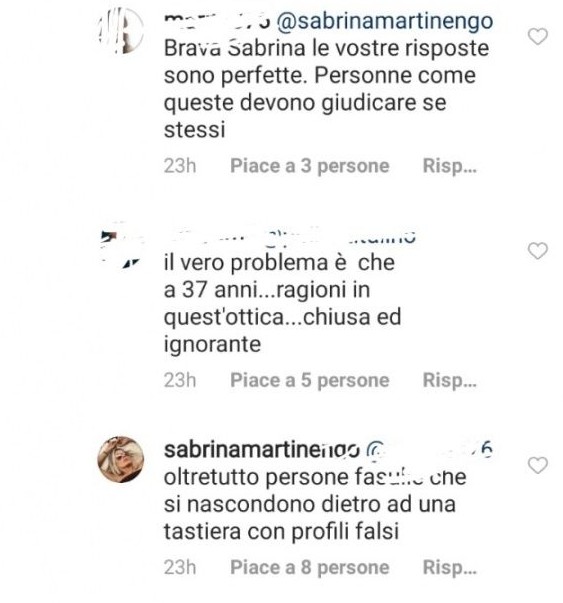Screen dimensions: 563x603
Task: View 'Piace a 8 persone' likes list
Action: pyautogui.click(x=310, y=568)
